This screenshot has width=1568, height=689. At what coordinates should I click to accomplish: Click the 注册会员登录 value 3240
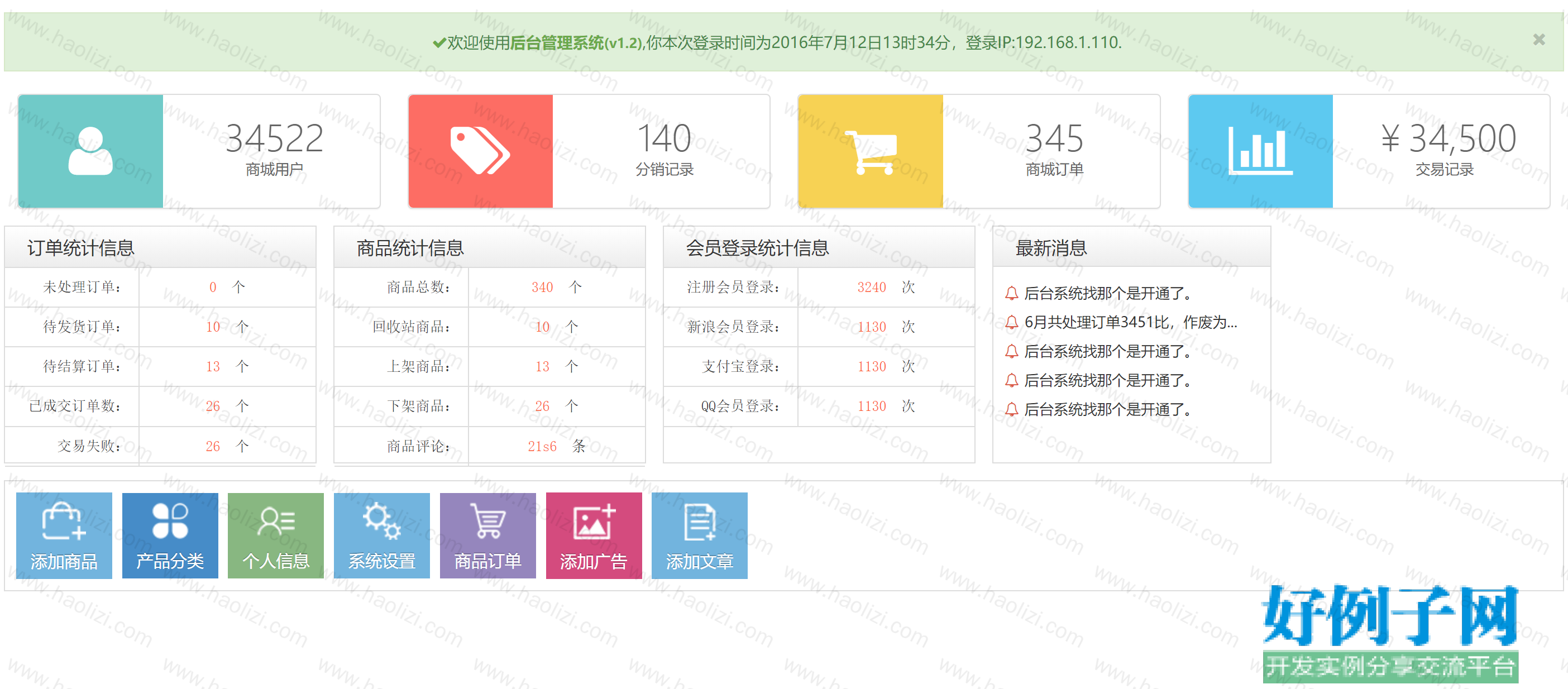pos(871,288)
